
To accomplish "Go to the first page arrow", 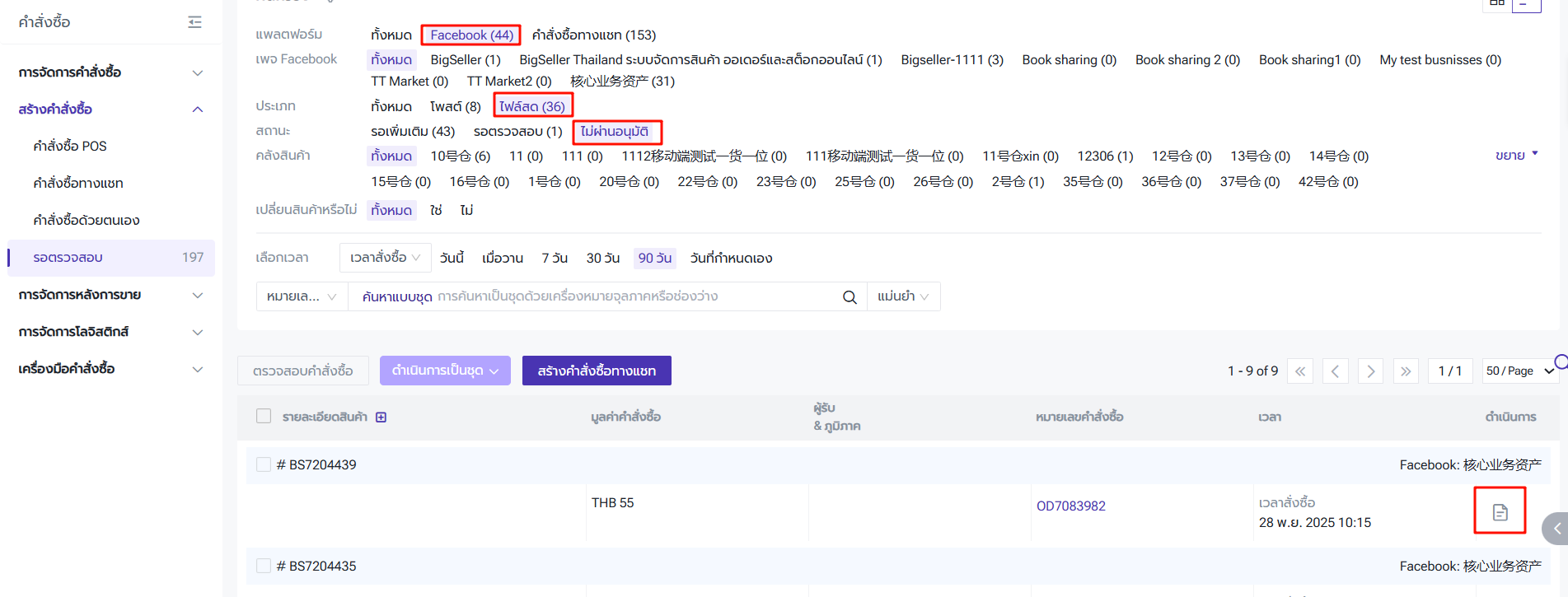I will [x=1300, y=371].
